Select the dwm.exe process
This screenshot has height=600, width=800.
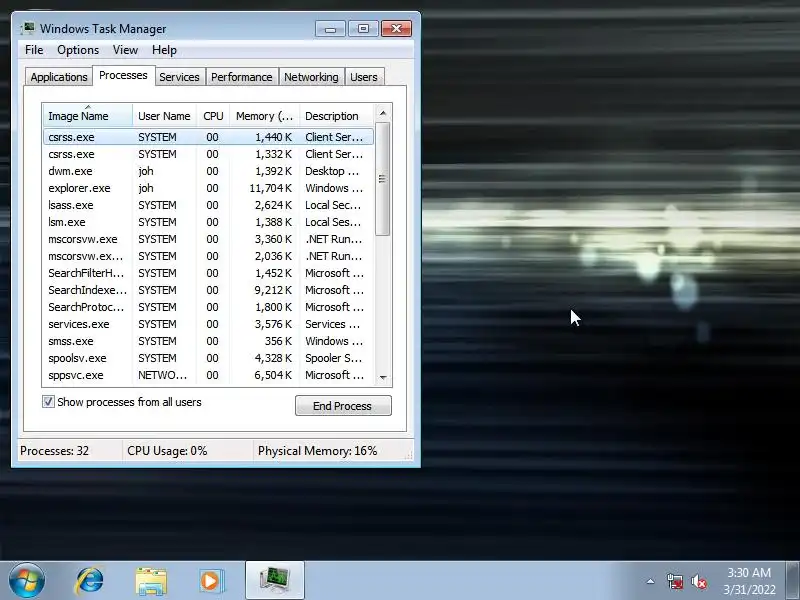(208, 171)
